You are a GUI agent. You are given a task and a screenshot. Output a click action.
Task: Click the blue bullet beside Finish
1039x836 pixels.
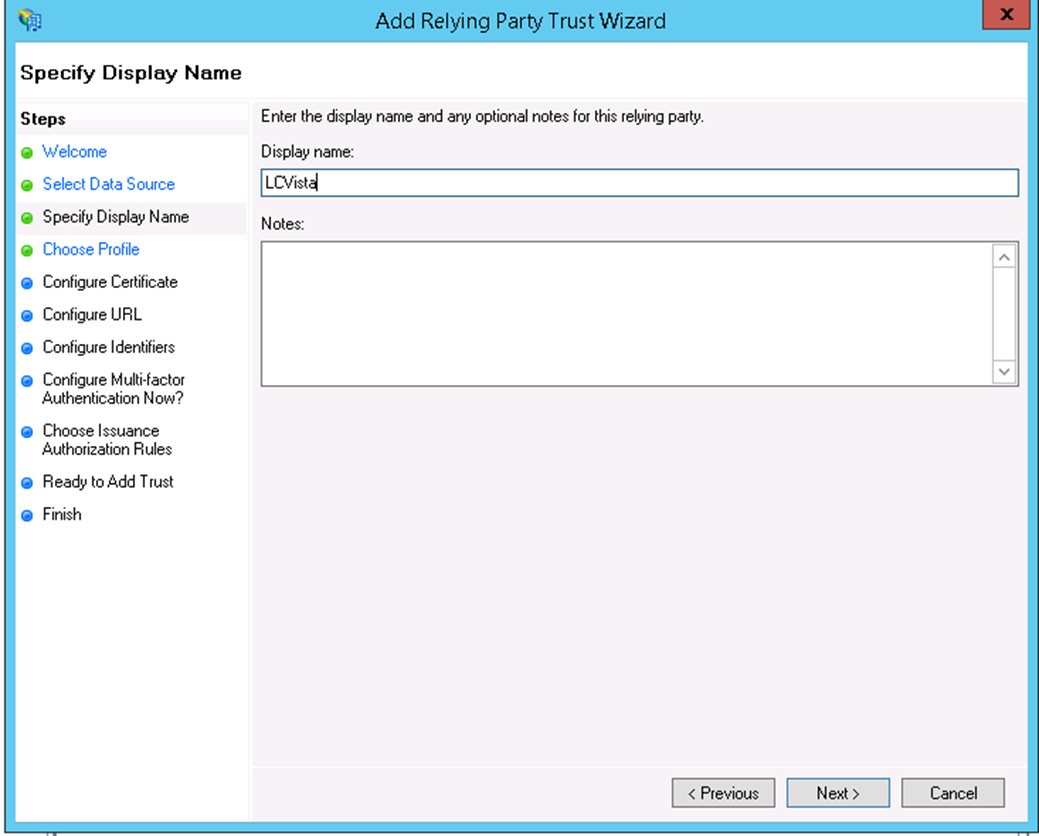[27, 516]
